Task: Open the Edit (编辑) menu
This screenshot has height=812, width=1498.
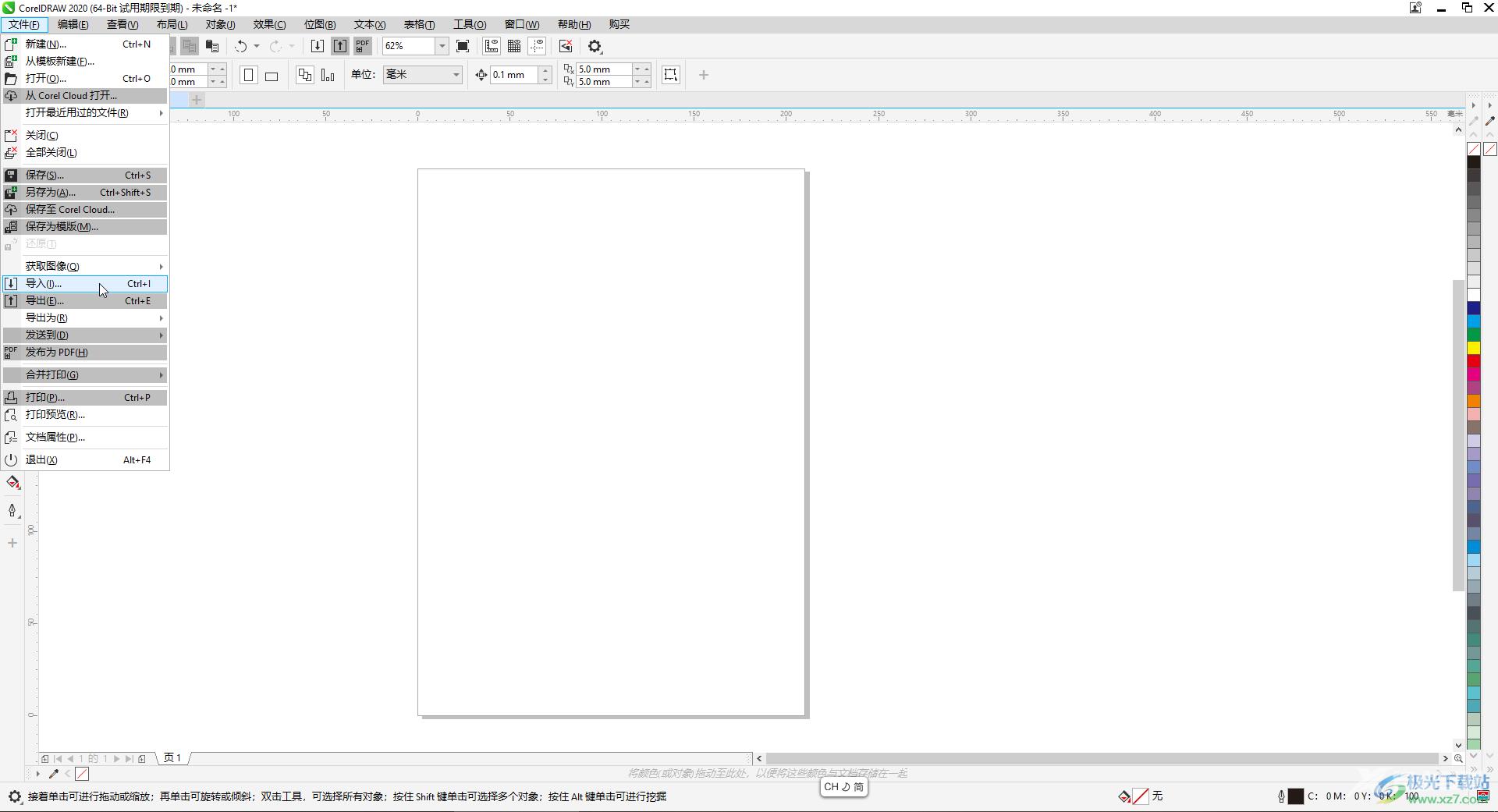Action: tap(73, 24)
